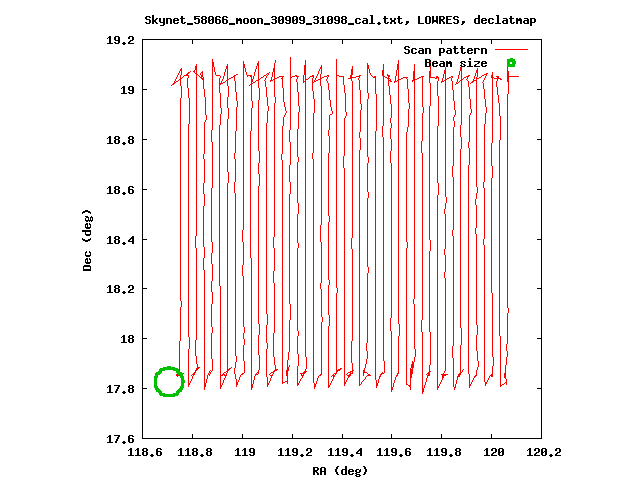Click the small green beam size legend marker
The width and height of the screenshot is (640, 480).
point(511,63)
